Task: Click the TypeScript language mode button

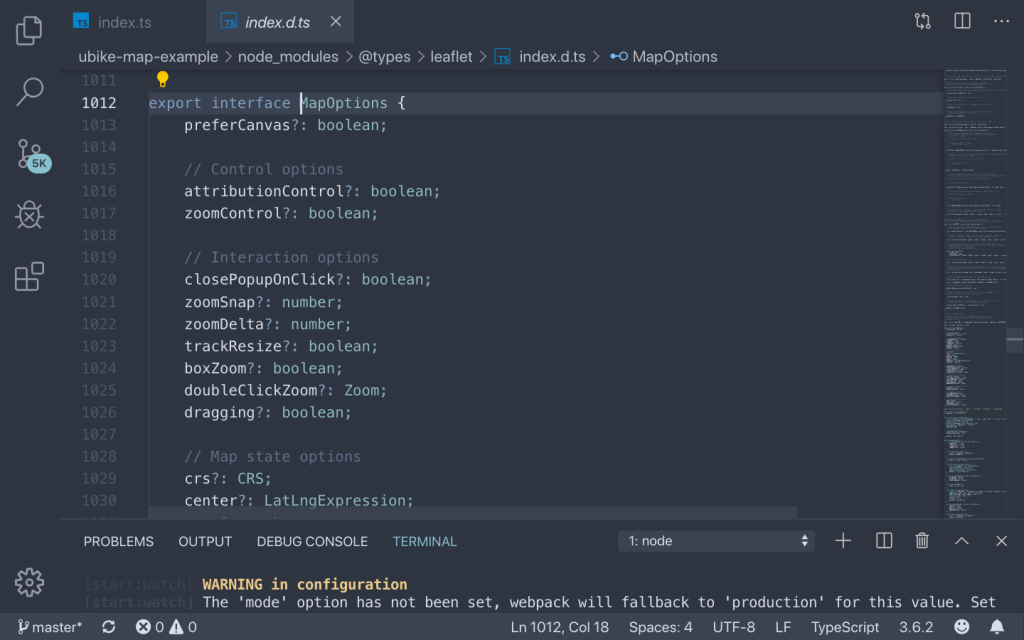Action: 845,627
